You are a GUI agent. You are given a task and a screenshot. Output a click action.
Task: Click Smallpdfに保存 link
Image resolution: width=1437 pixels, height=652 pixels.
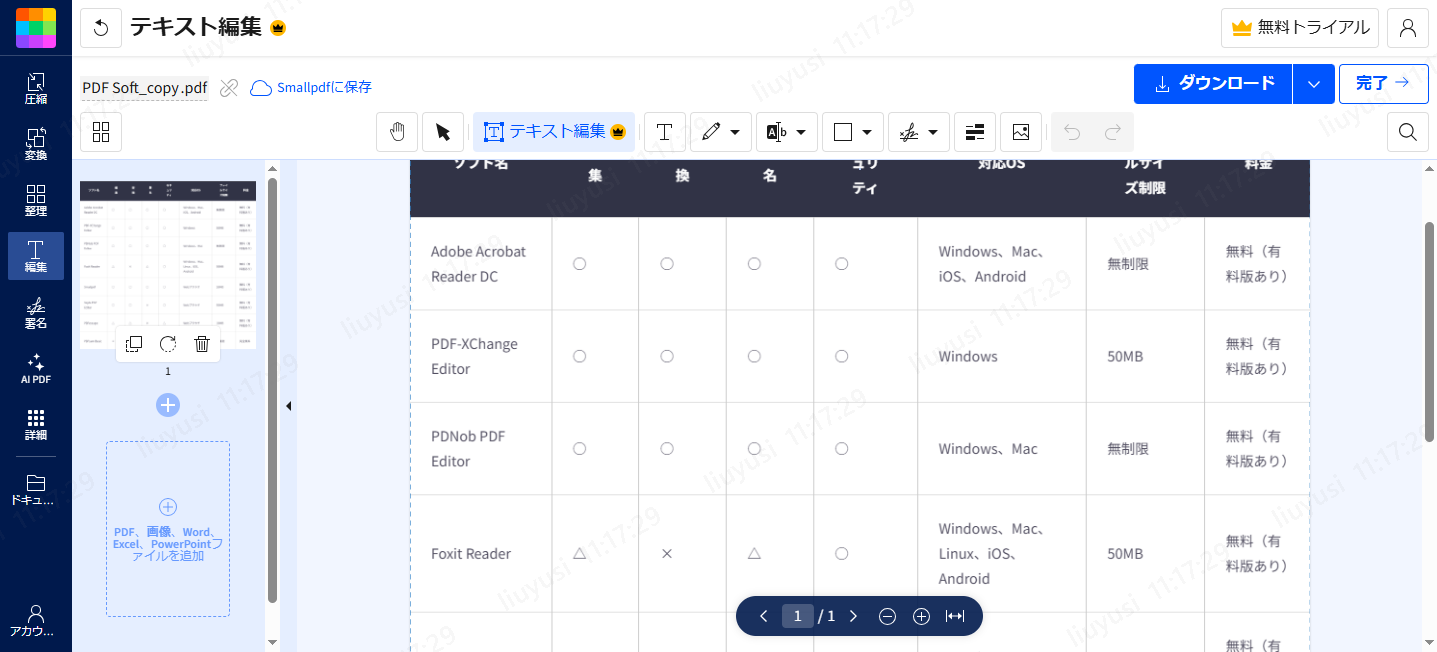click(x=311, y=88)
